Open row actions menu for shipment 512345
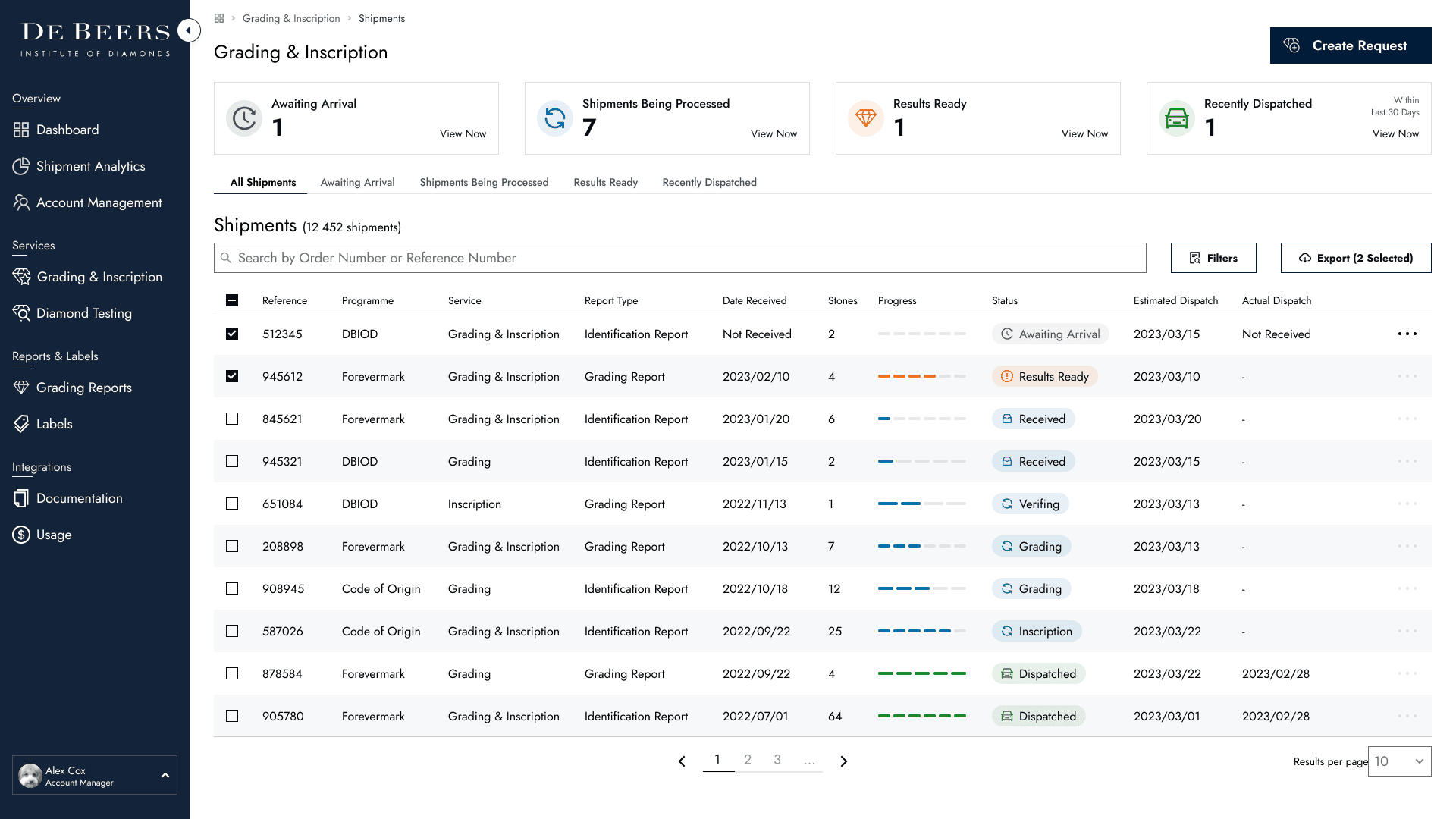The image size is (1456, 819). point(1407,334)
